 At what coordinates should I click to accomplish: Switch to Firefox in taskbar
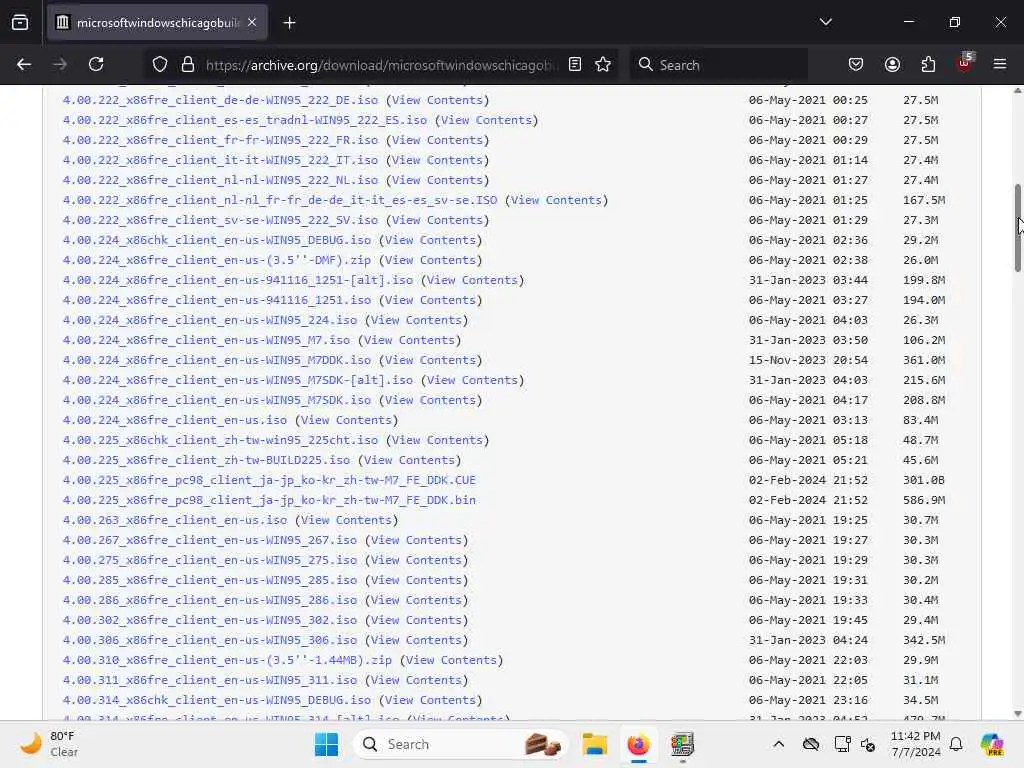(x=638, y=744)
